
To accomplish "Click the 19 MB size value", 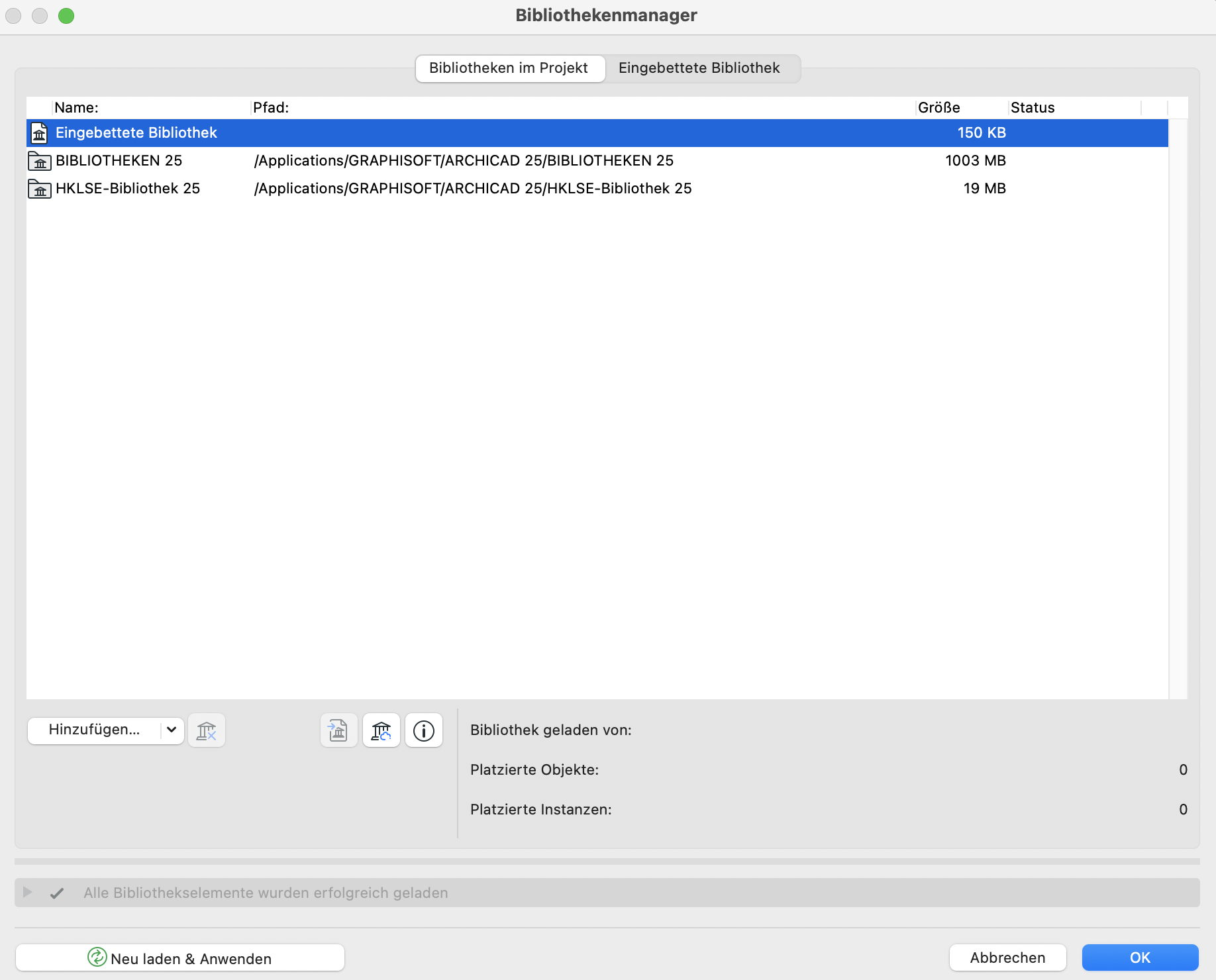I will pyautogui.click(x=985, y=189).
